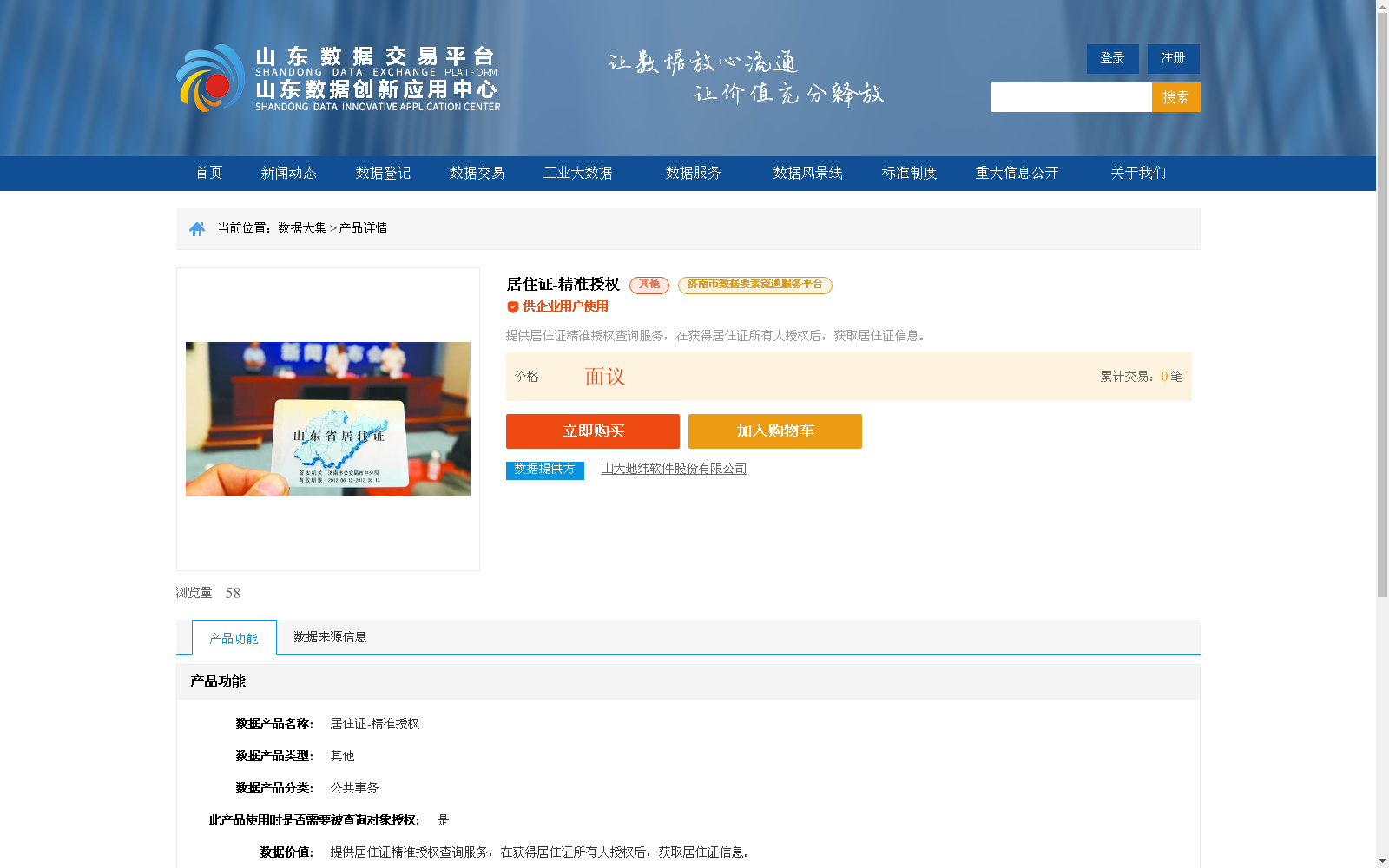Image resolution: width=1389 pixels, height=868 pixels.
Task: Click the residence permit product thumbnail
Action: pos(328,419)
